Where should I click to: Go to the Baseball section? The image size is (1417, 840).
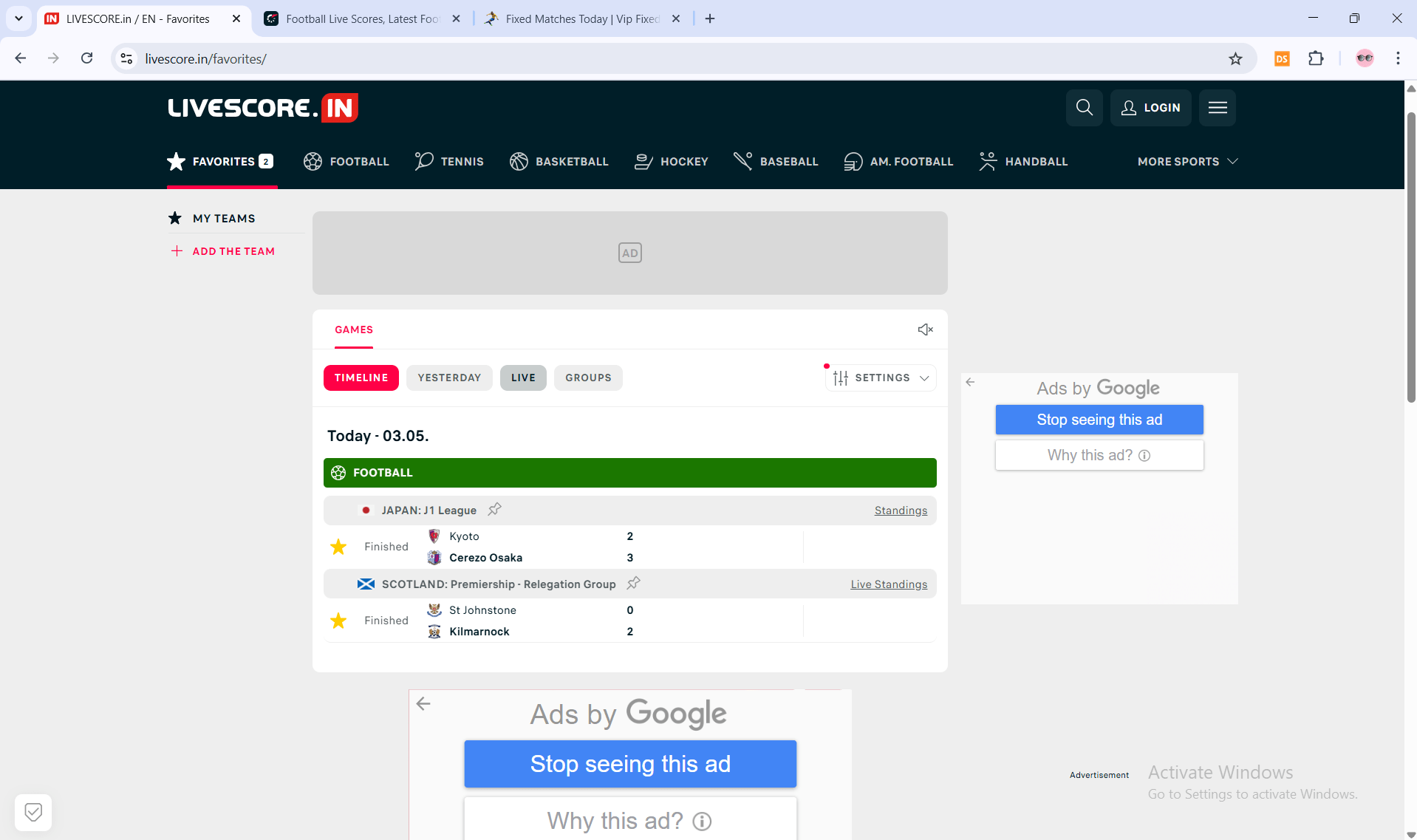[x=776, y=161]
